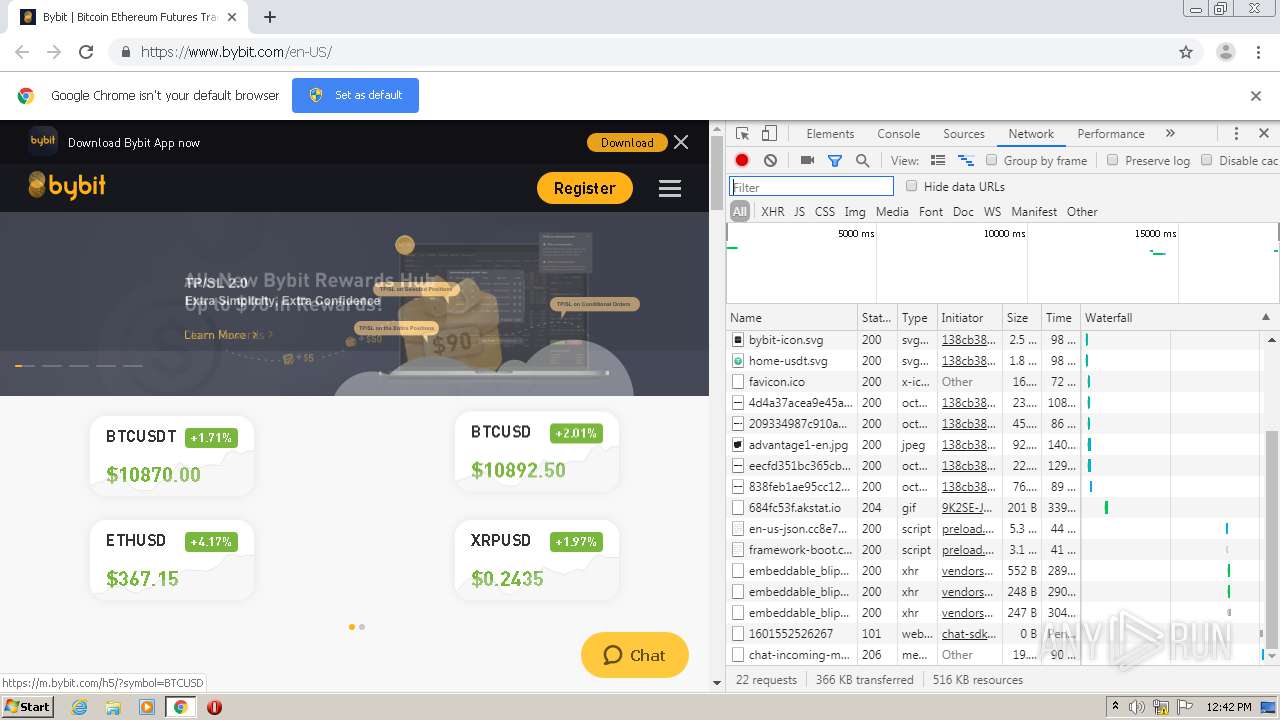
Task: Dismiss the default browser infobar
Action: click(1256, 96)
